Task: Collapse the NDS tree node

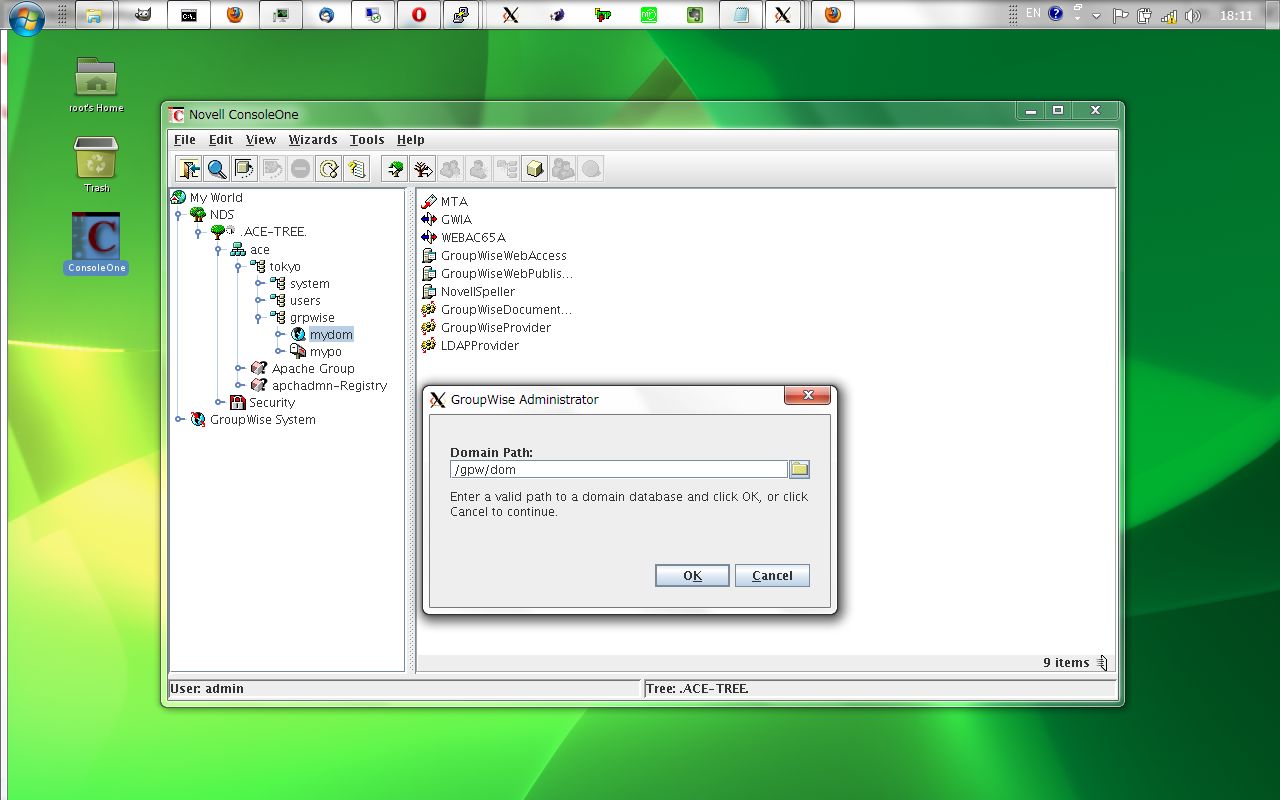Action: tap(179, 215)
